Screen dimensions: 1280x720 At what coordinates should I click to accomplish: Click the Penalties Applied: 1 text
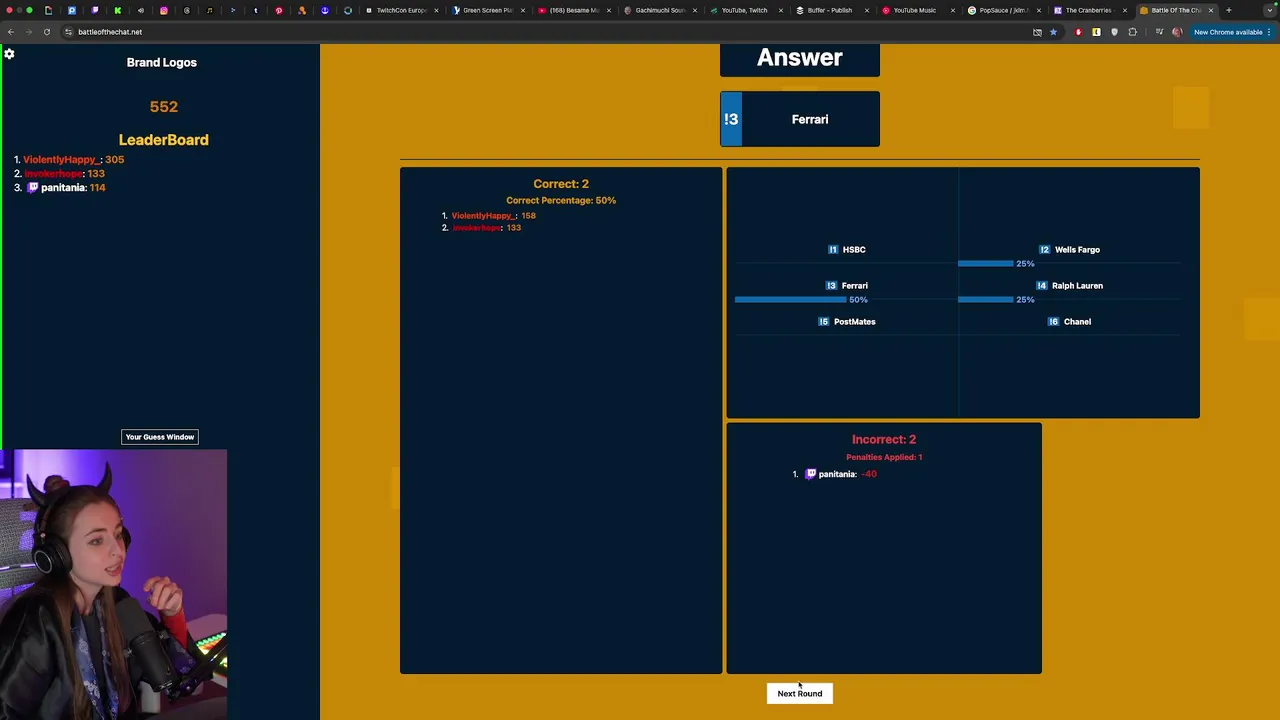point(884,457)
